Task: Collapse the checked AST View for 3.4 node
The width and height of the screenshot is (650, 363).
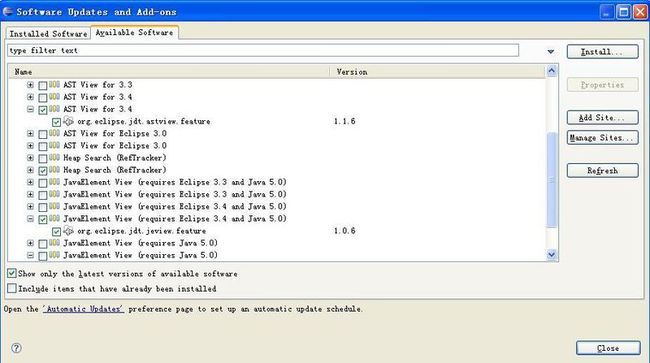Action: (x=30, y=109)
